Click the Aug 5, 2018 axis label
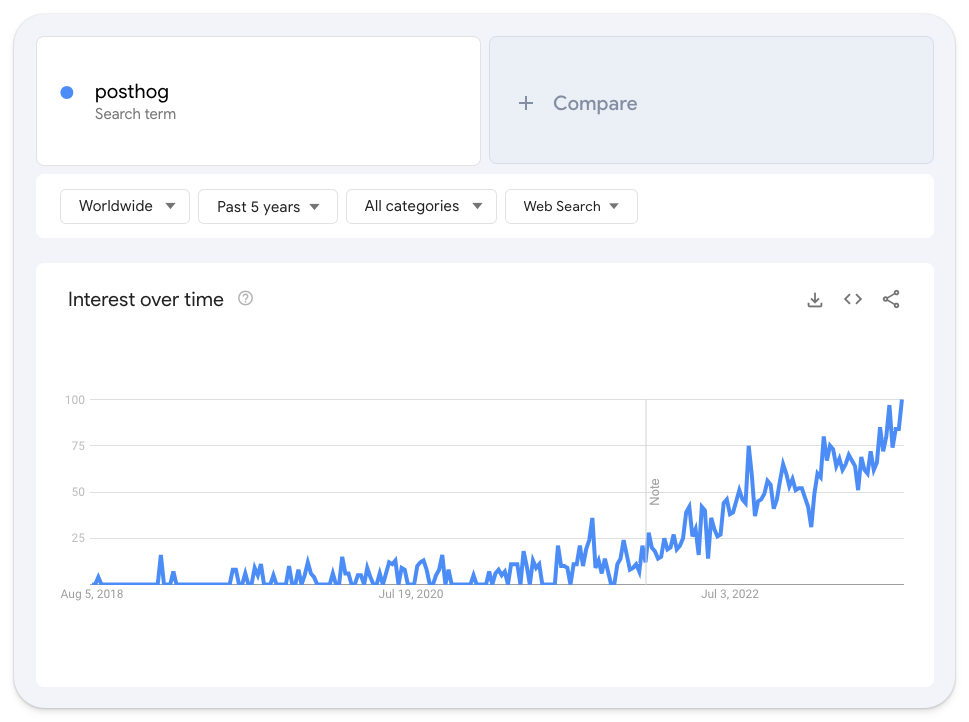This screenshot has width=969, height=722. 90,593
